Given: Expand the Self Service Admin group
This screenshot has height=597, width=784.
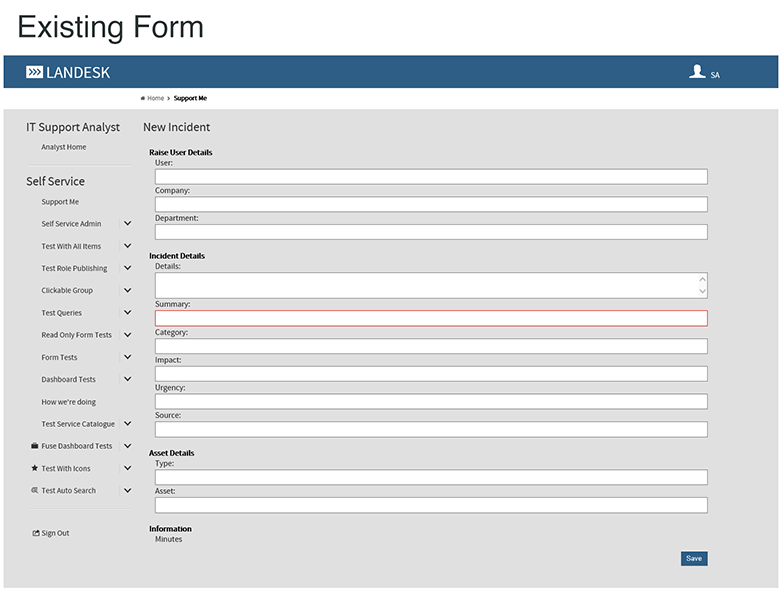Looking at the screenshot, I should click(127, 224).
